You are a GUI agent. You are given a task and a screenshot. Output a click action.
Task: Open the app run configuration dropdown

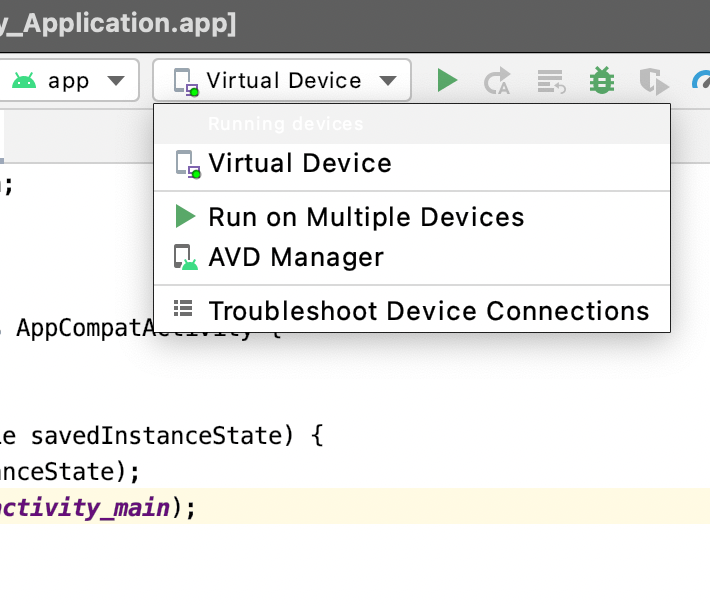tap(68, 81)
